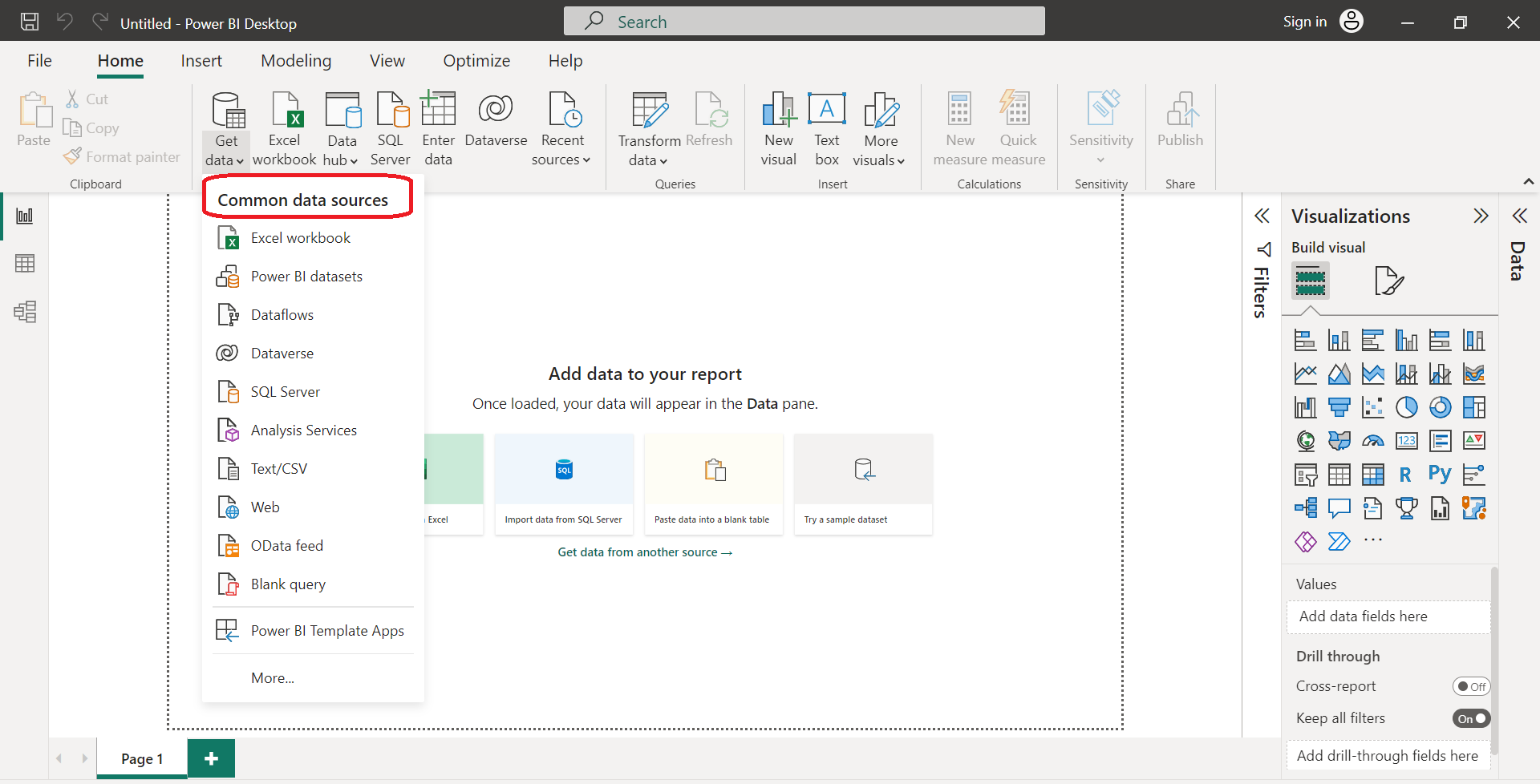Collapse the ribbon with the chevron

point(1528,182)
